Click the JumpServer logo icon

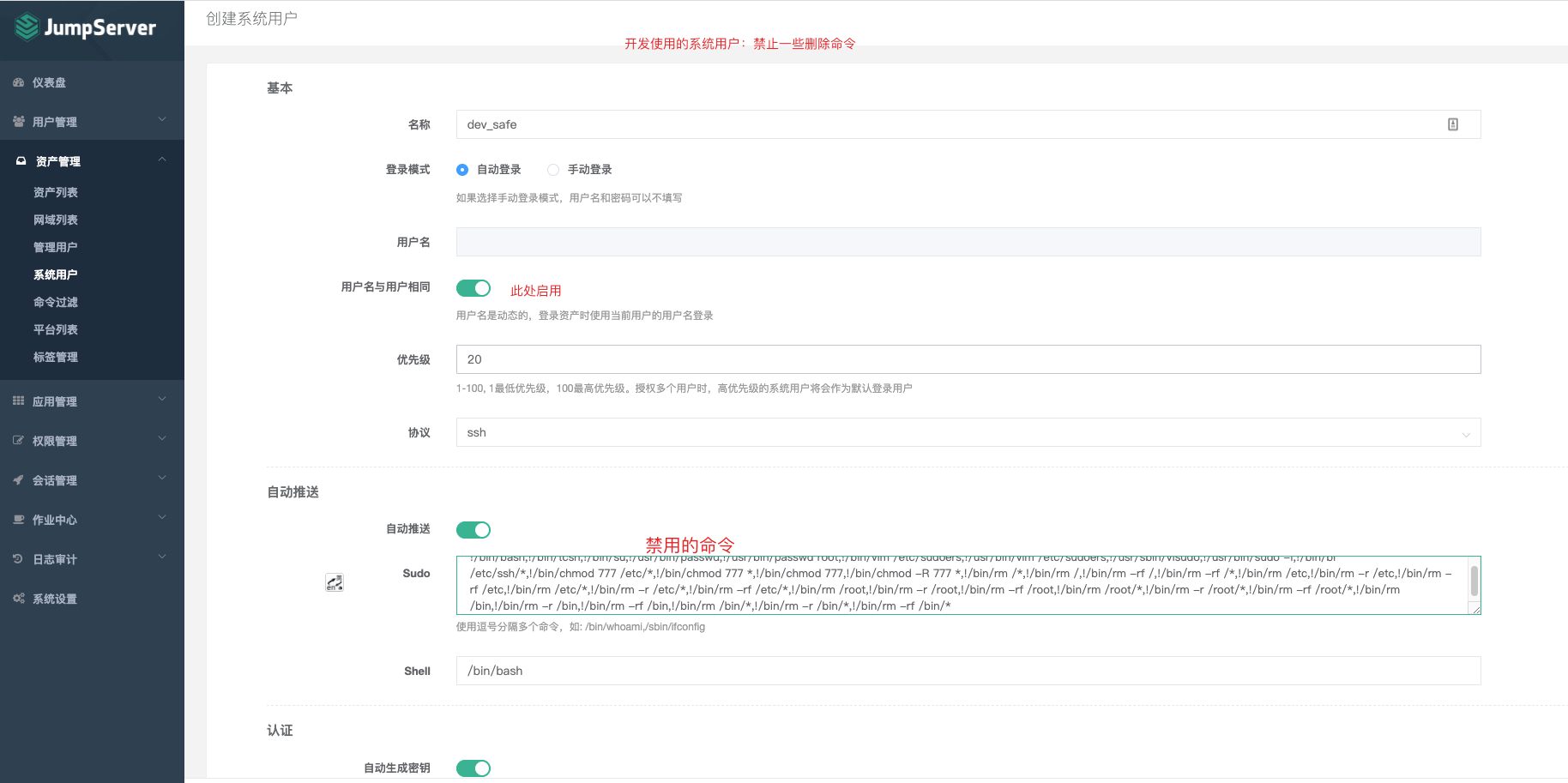coord(27,27)
